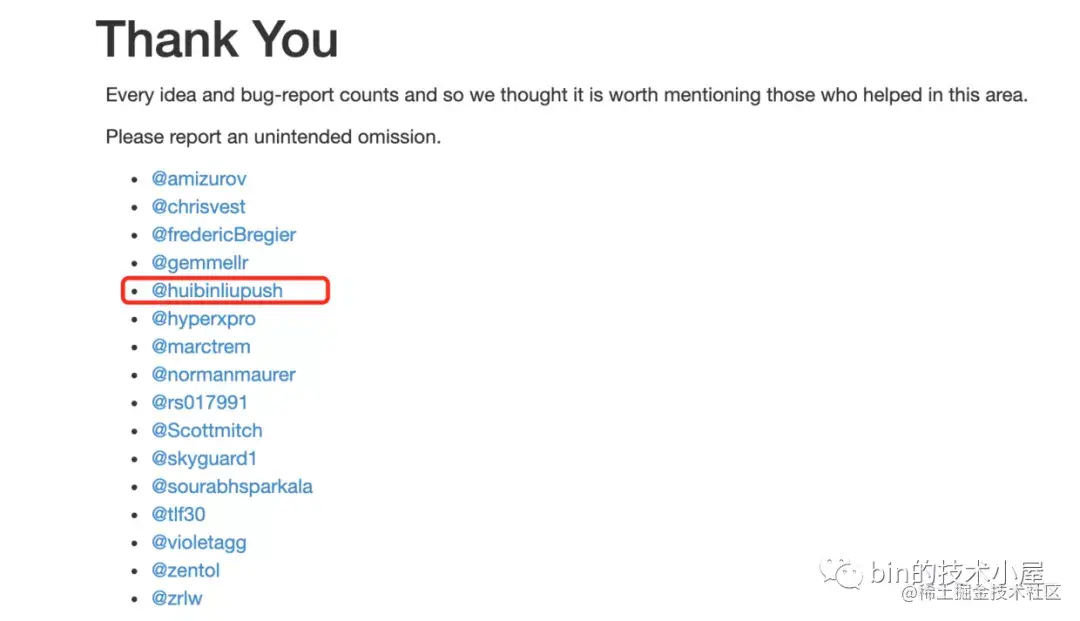Click the highlighted @huibinliupush link
The height and width of the screenshot is (621, 1080).
click(217, 291)
